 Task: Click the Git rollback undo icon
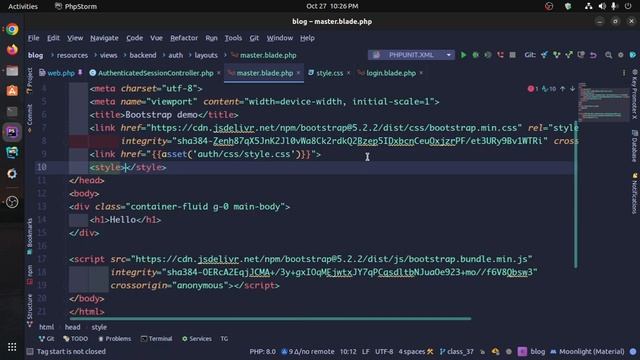pos(593,55)
